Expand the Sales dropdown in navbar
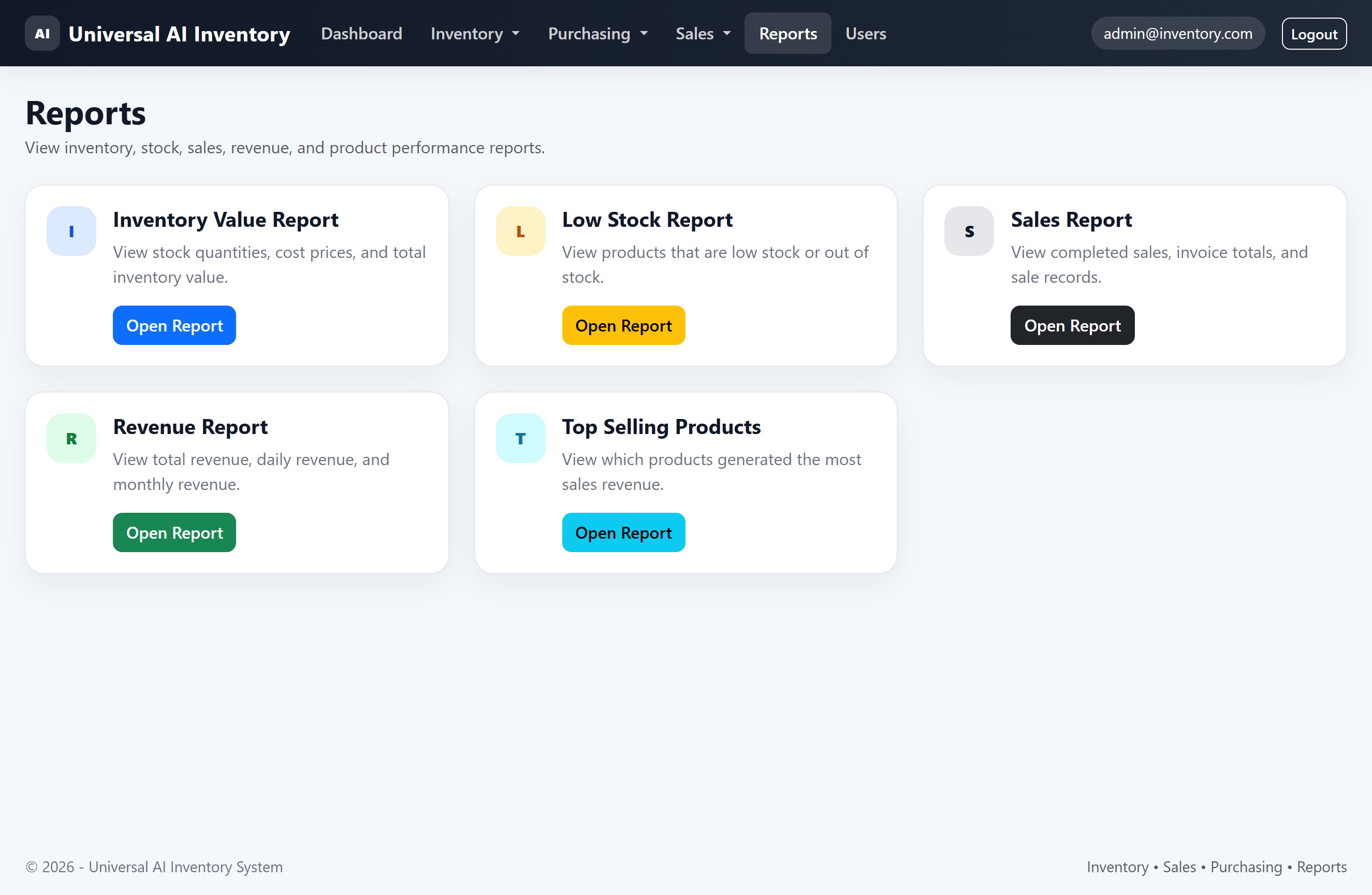Image resolution: width=1372 pixels, height=895 pixels. (x=703, y=34)
